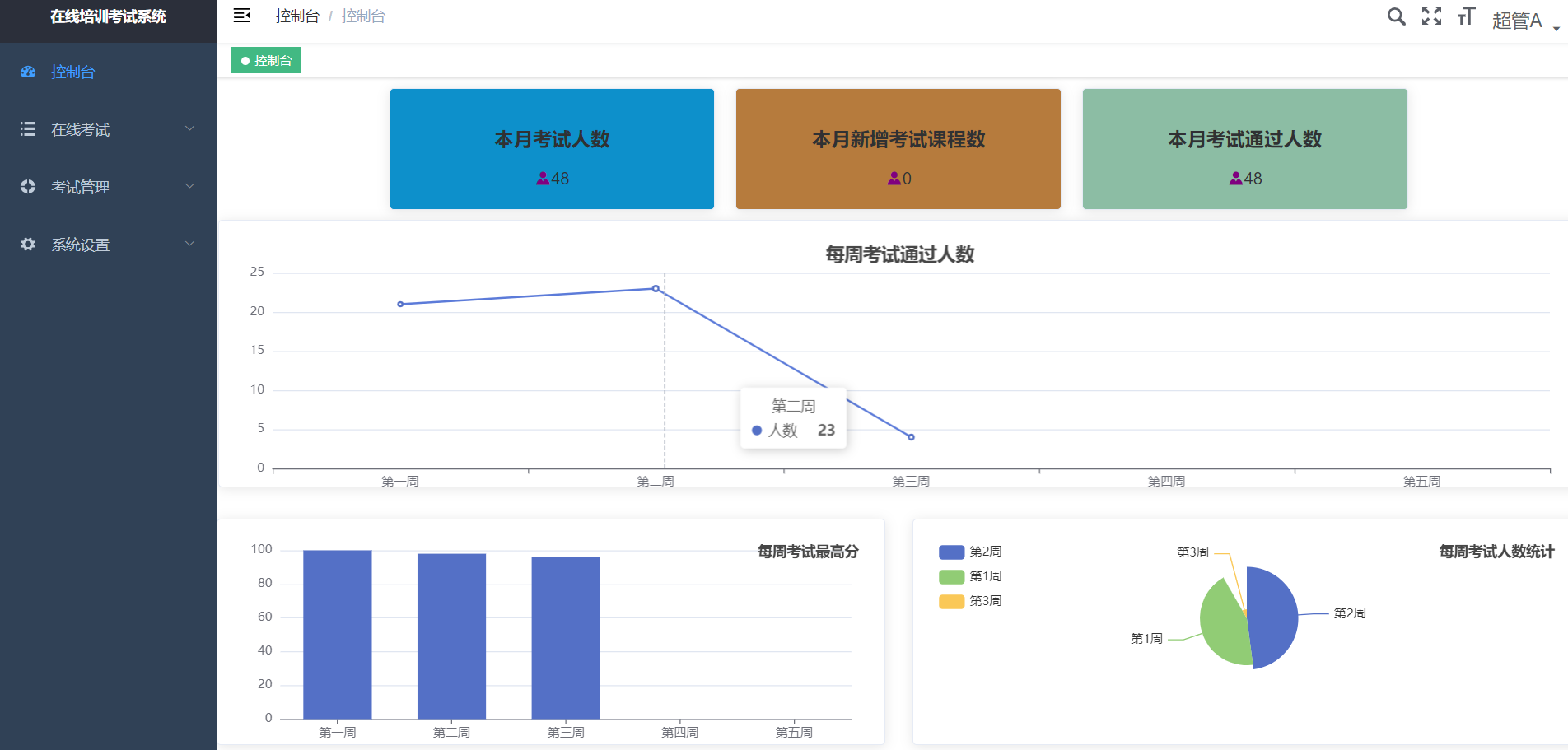The image size is (1568, 750).
Task: Click the 第五周 label on line chart axis
Action: 1421,481
